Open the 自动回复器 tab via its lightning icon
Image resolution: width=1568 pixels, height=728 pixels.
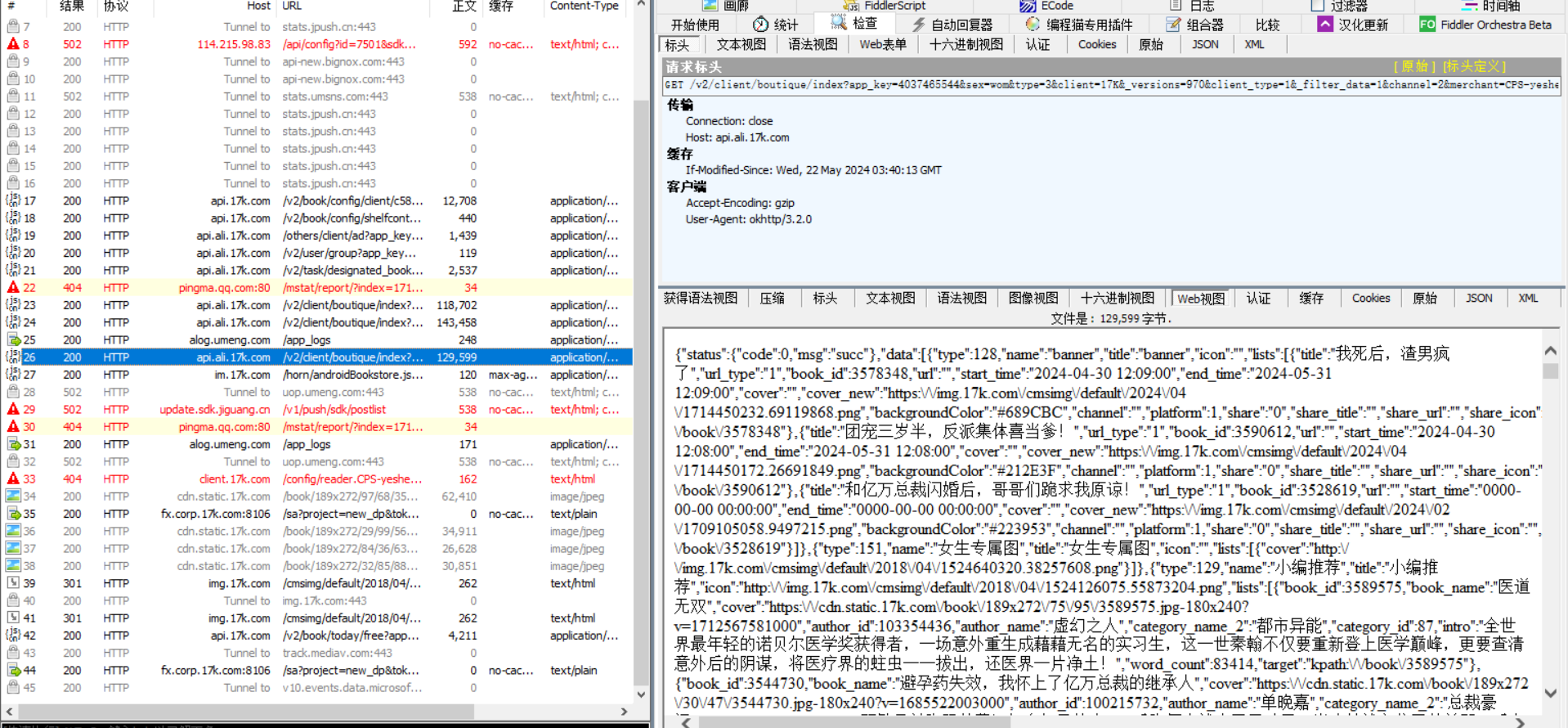tap(918, 25)
